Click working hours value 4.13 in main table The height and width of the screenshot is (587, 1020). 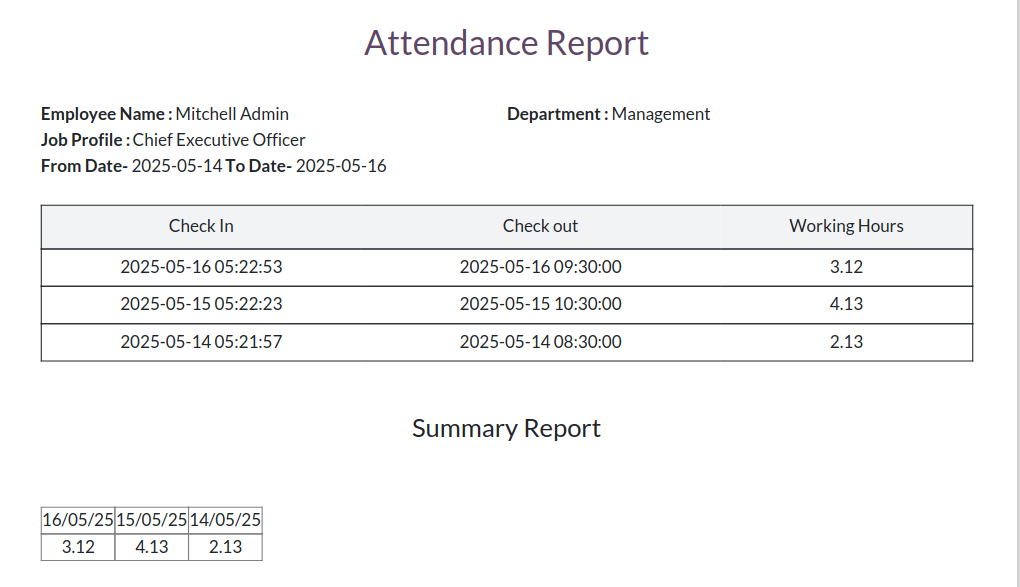[846, 304]
